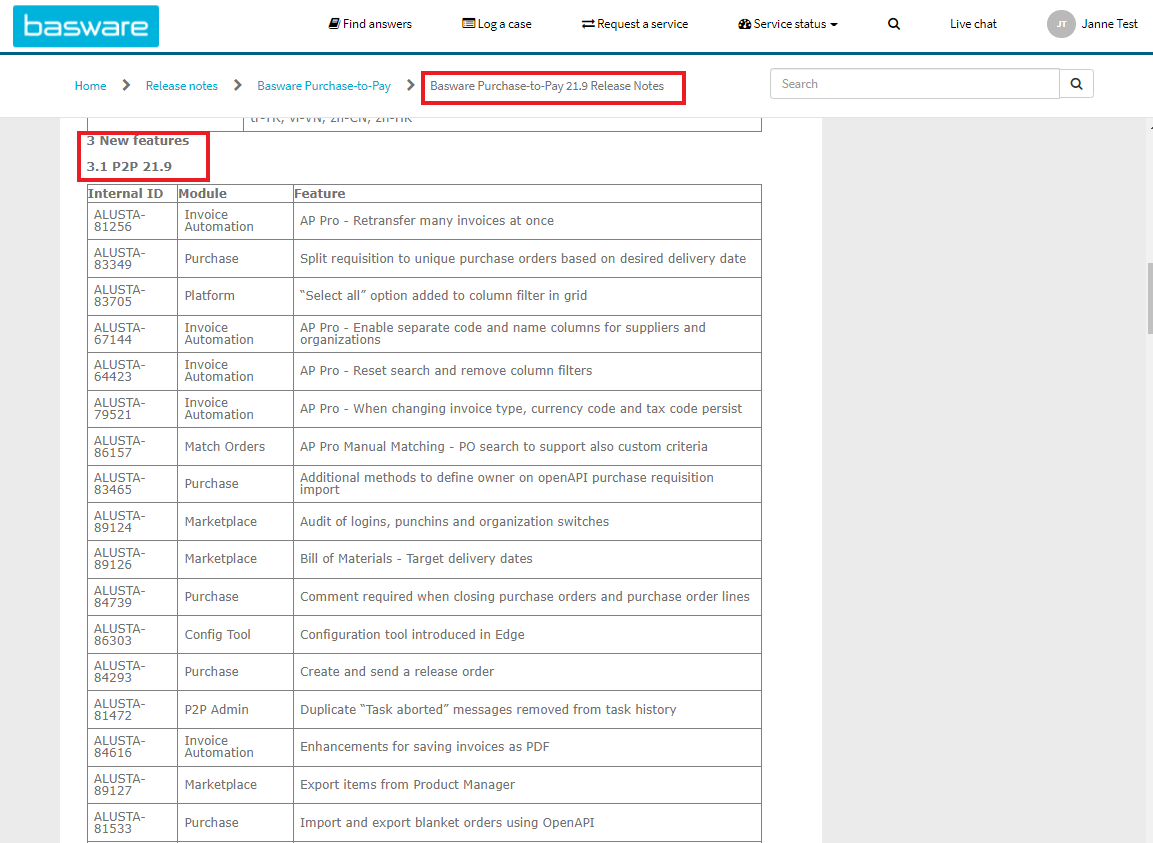Select ID cell ALUSTA-86303
Viewport: 1153px width, 843px height.
(132, 635)
